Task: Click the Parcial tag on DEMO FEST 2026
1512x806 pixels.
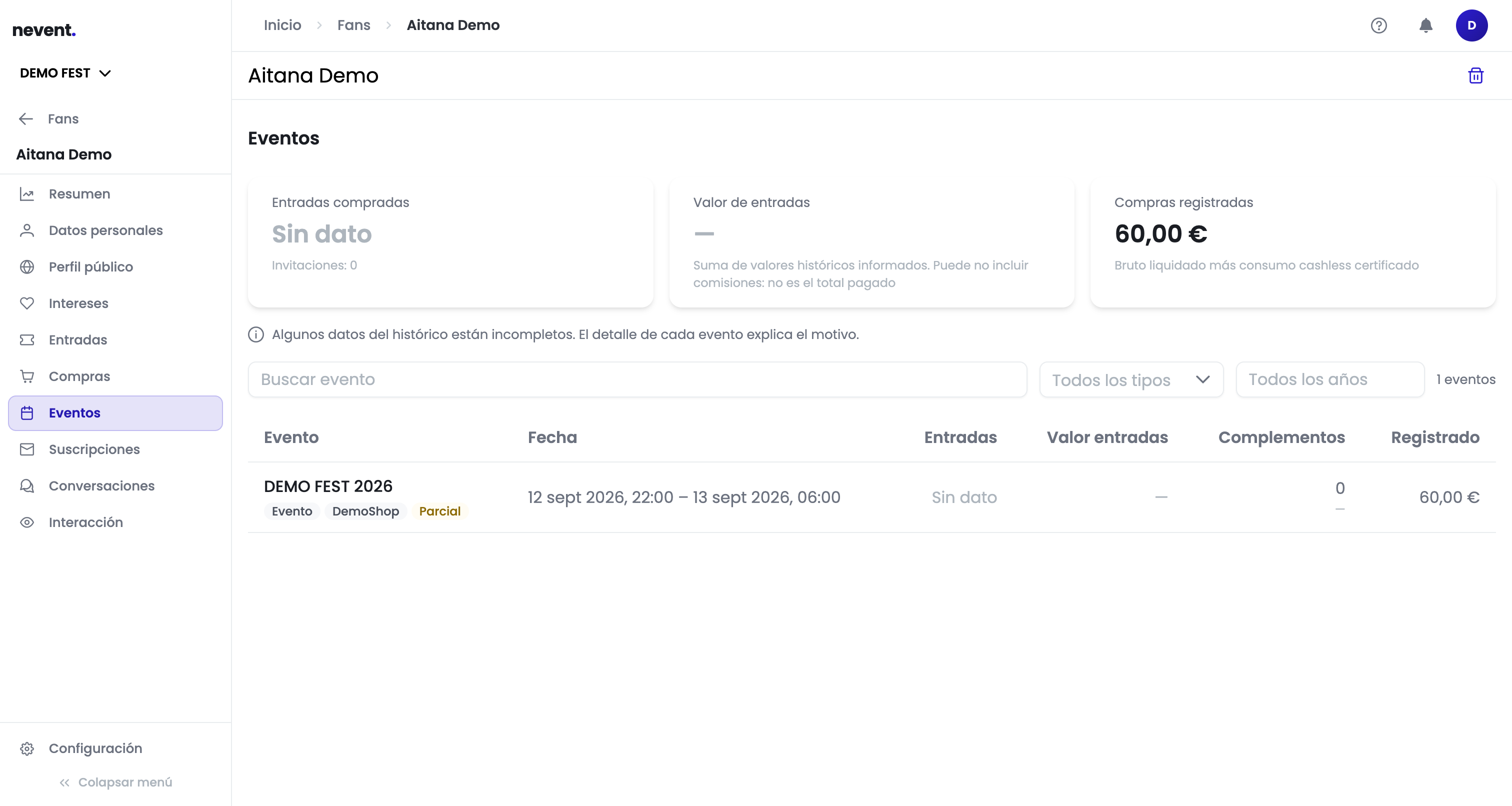Action: (439, 511)
